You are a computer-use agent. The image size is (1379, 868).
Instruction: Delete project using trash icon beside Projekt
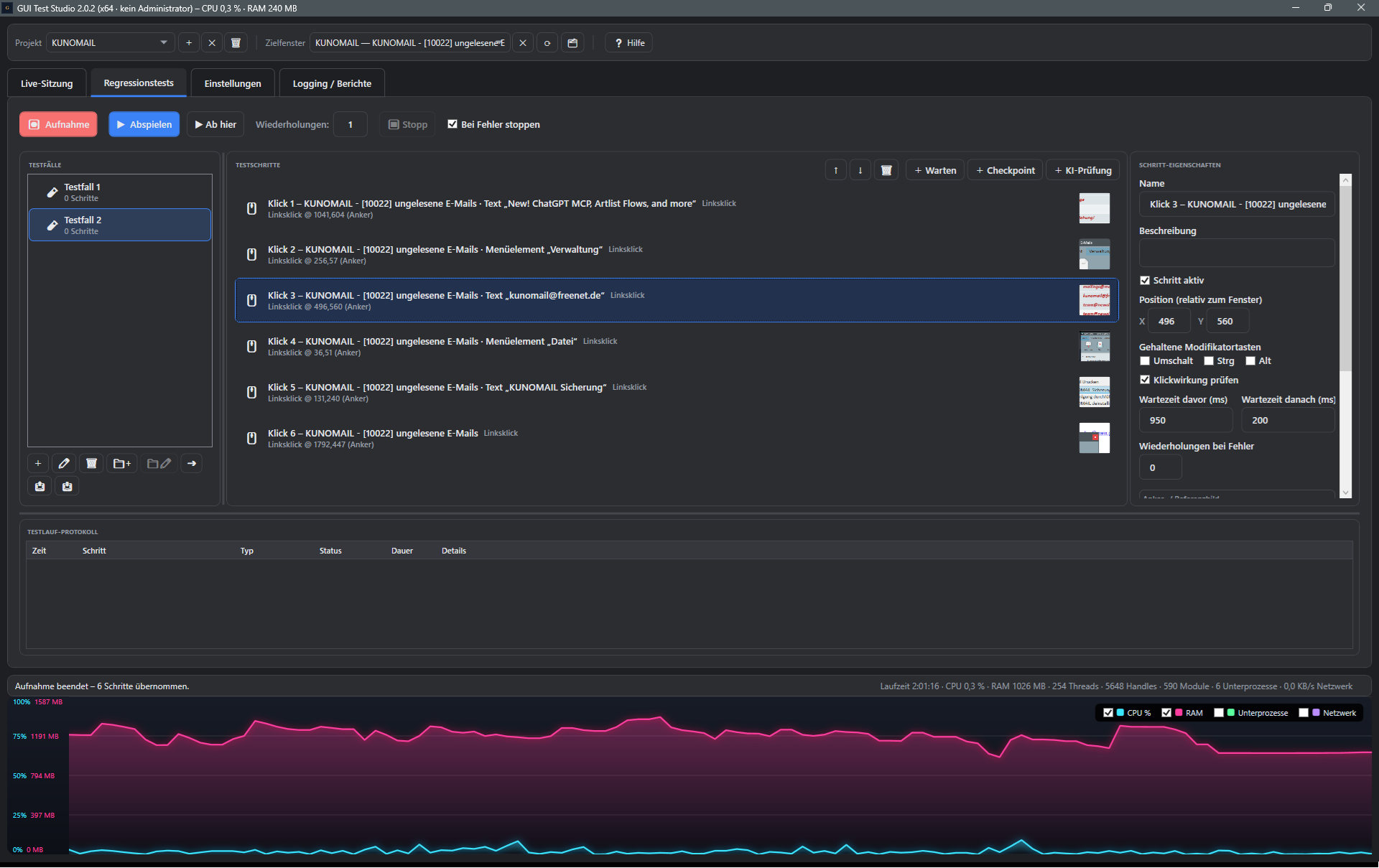click(x=236, y=43)
